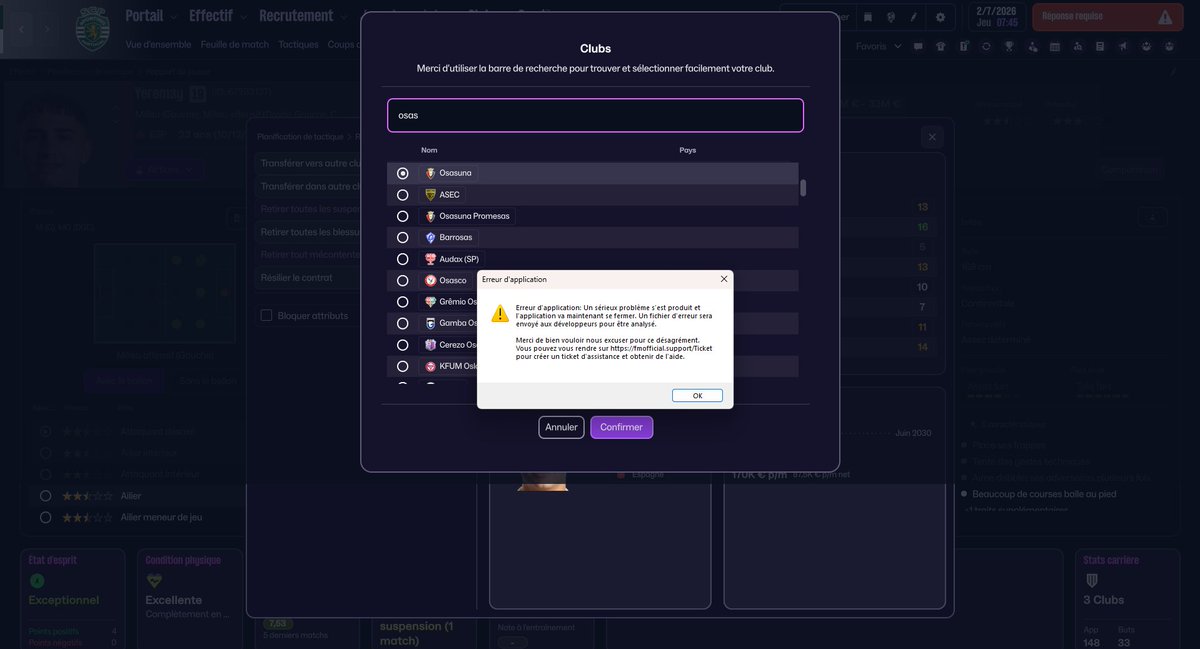Select the Gamba Os... radio button
Image resolution: width=1200 pixels, height=649 pixels.
403,324
